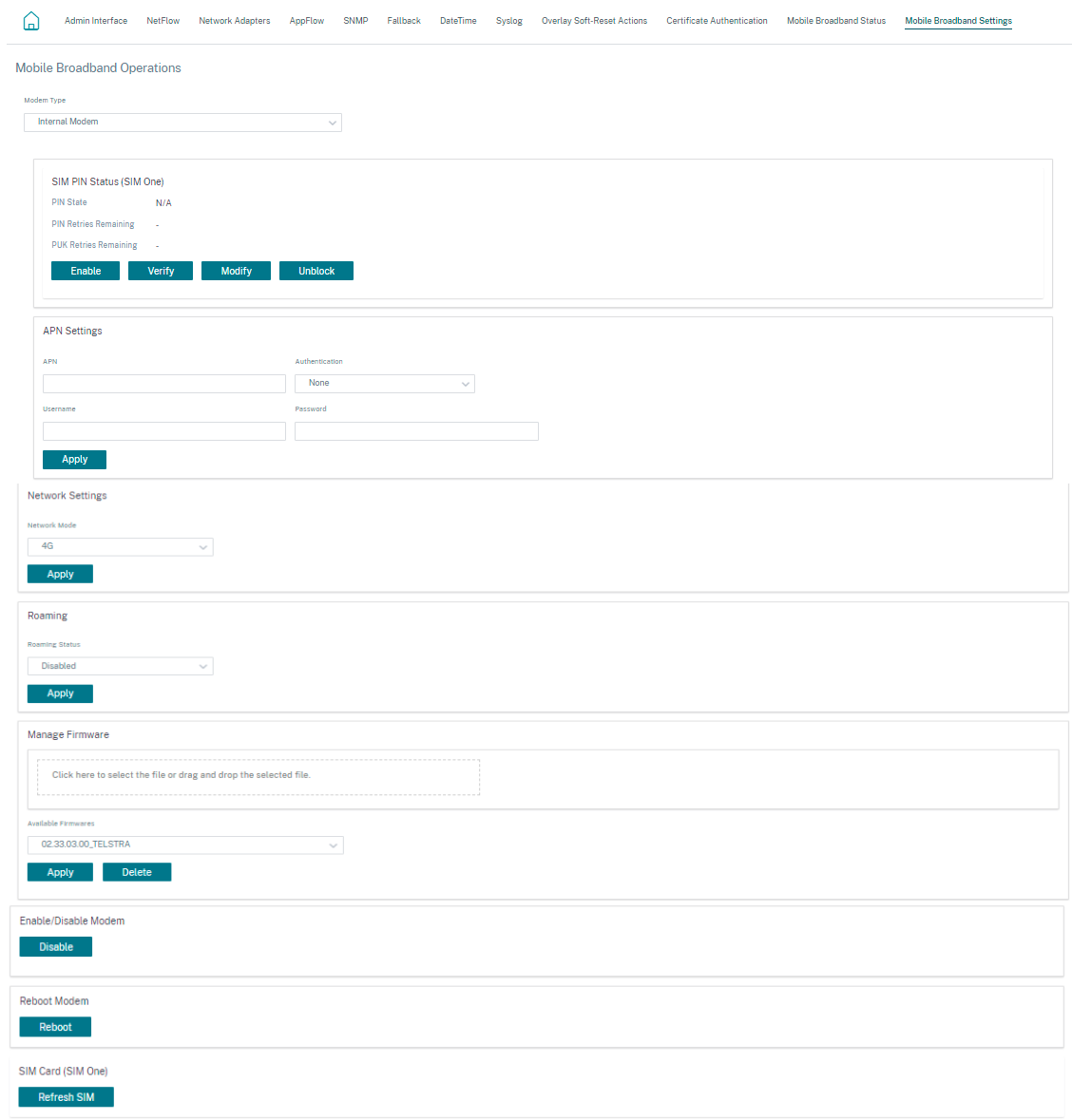Switch to the NetFlow tab

[163, 21]
